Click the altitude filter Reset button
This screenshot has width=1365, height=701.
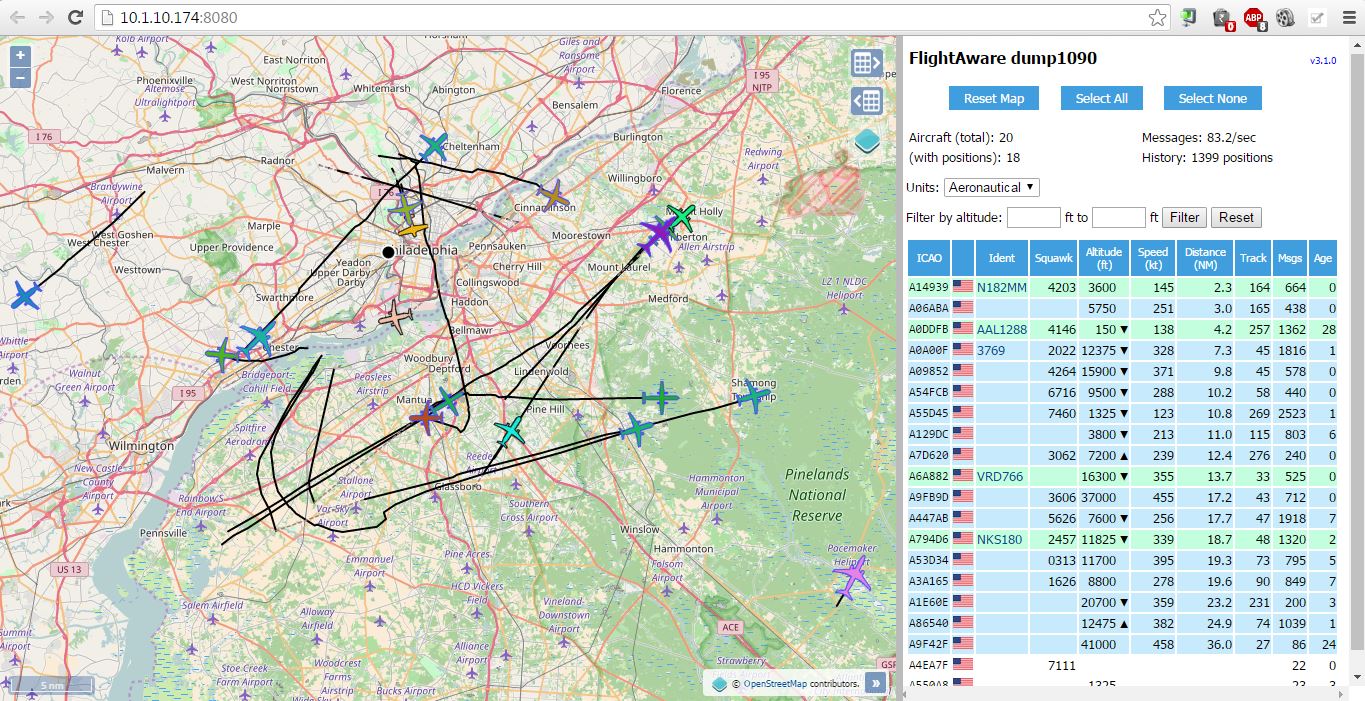(x=1236, y=217)
